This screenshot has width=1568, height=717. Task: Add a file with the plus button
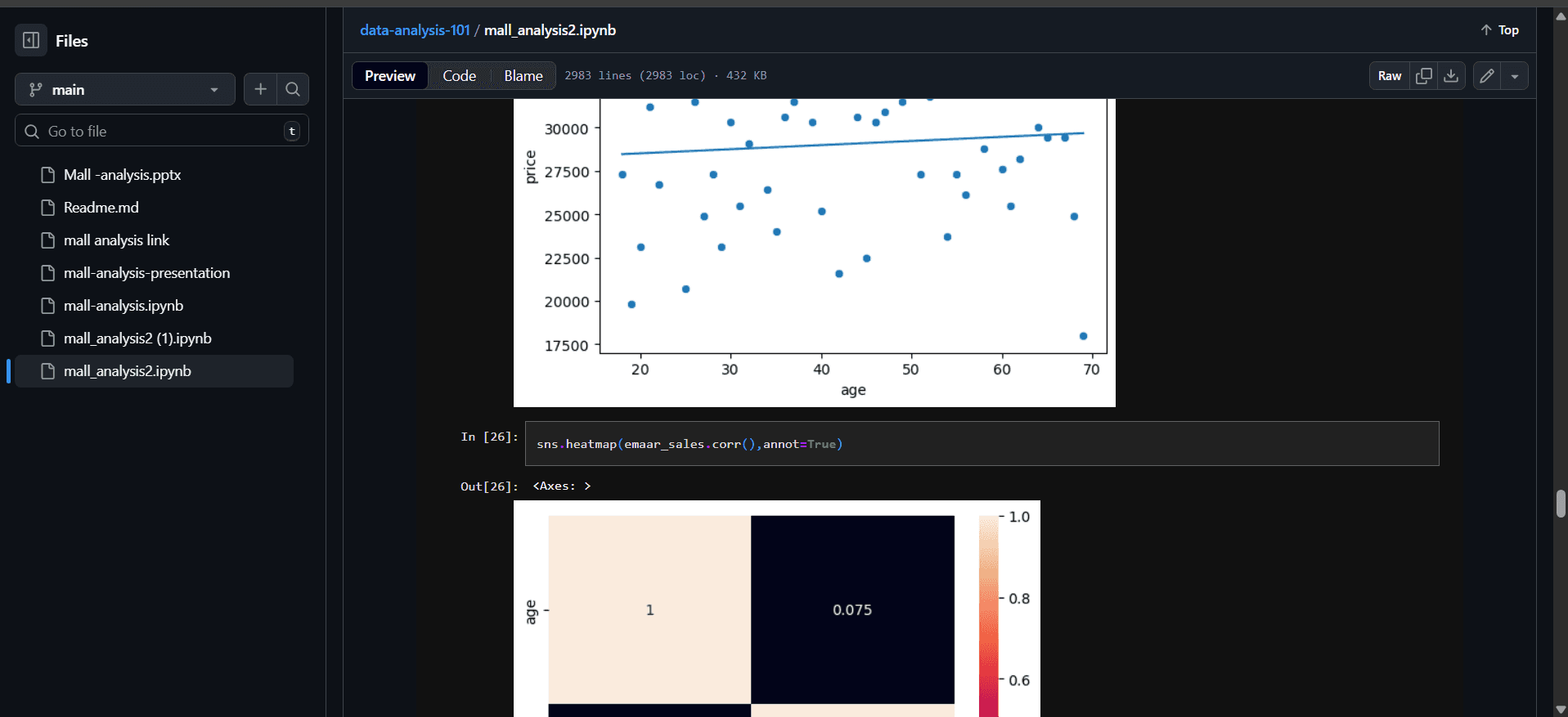click(260, 89)
